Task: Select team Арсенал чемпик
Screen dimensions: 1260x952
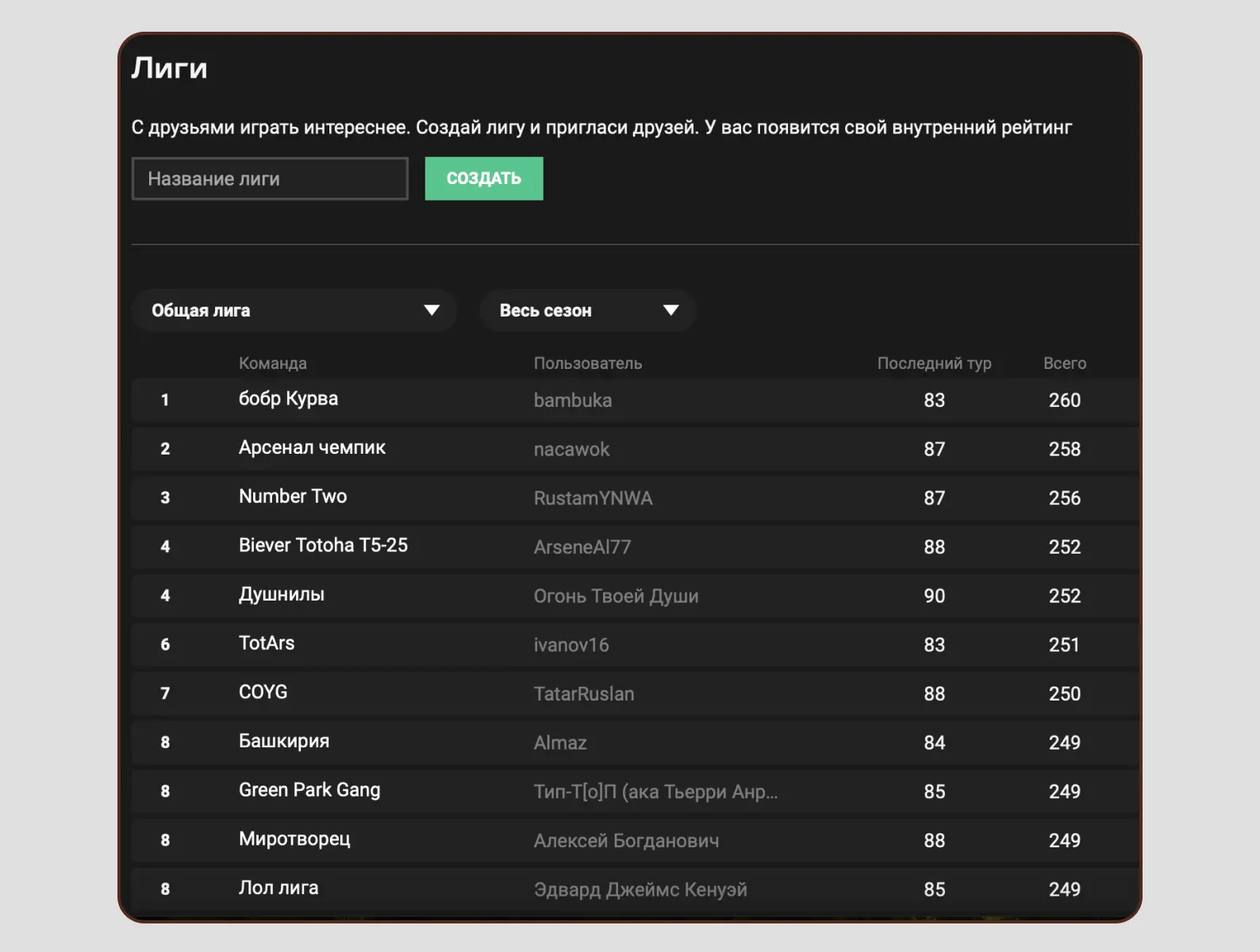Action: coord(312,447)
